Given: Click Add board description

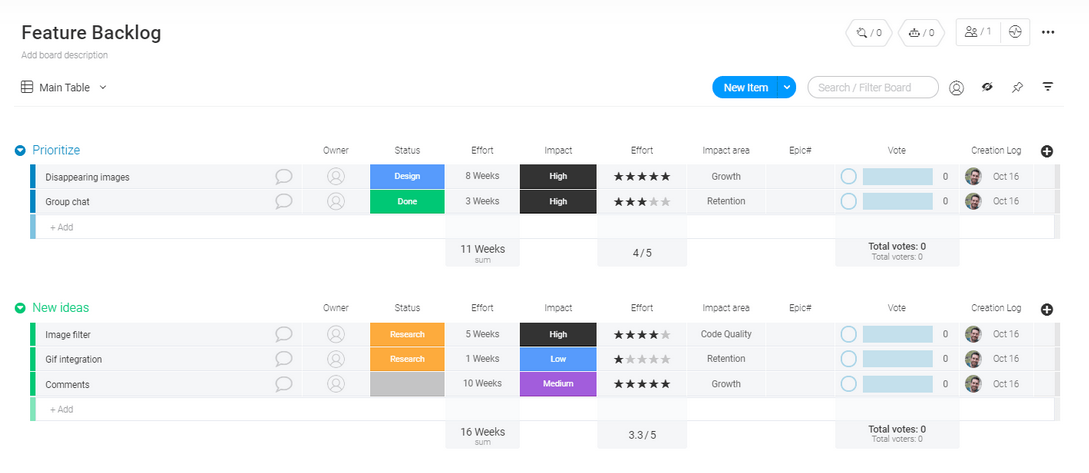Looking at the screenshot, I should coord(65,55).
